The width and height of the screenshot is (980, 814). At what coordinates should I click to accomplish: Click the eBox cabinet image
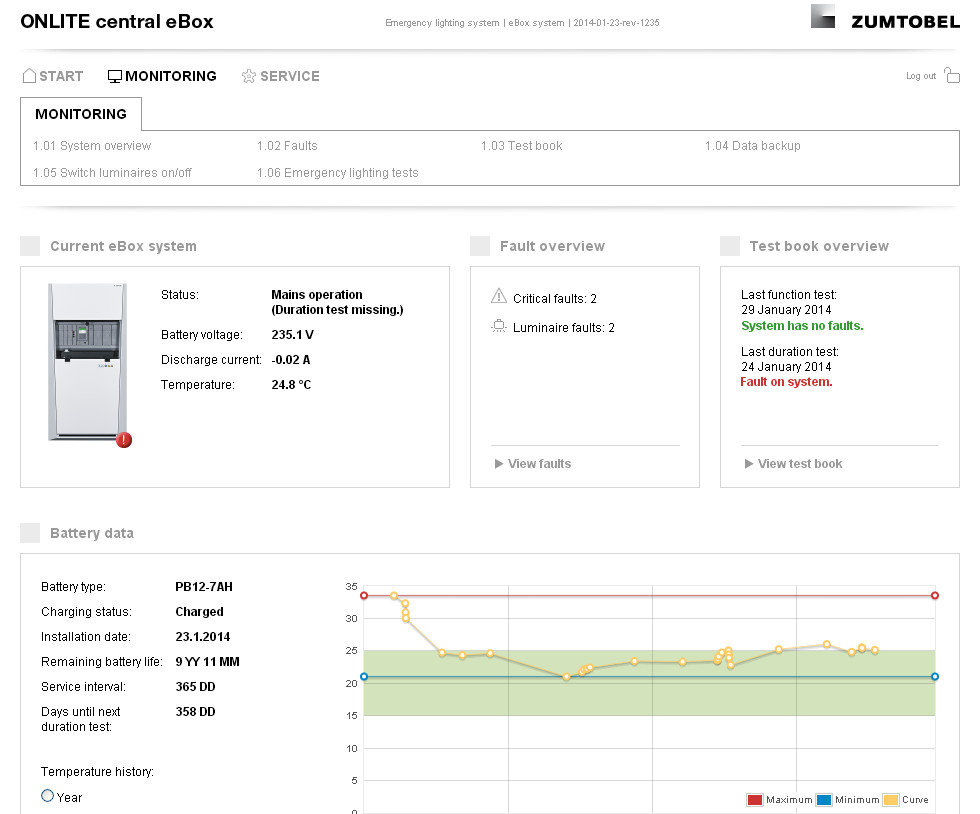point(88,361)
